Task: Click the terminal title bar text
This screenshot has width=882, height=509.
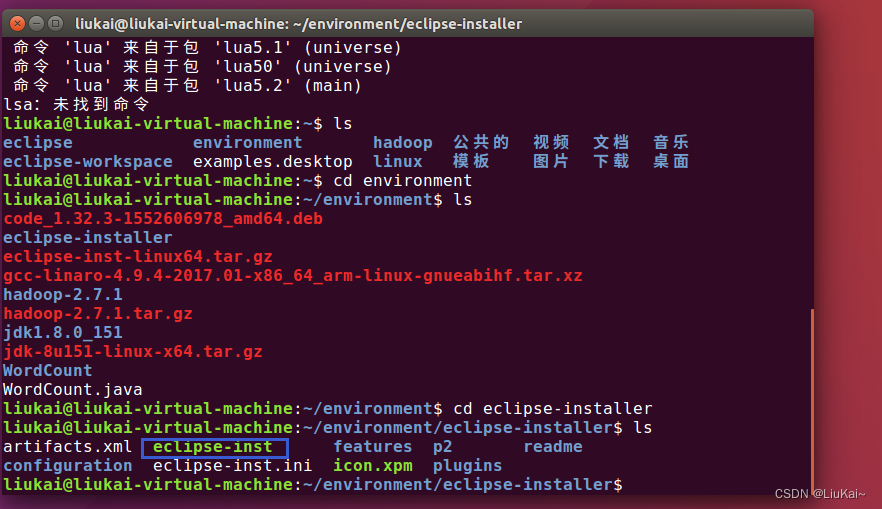Action: point(298,24)
